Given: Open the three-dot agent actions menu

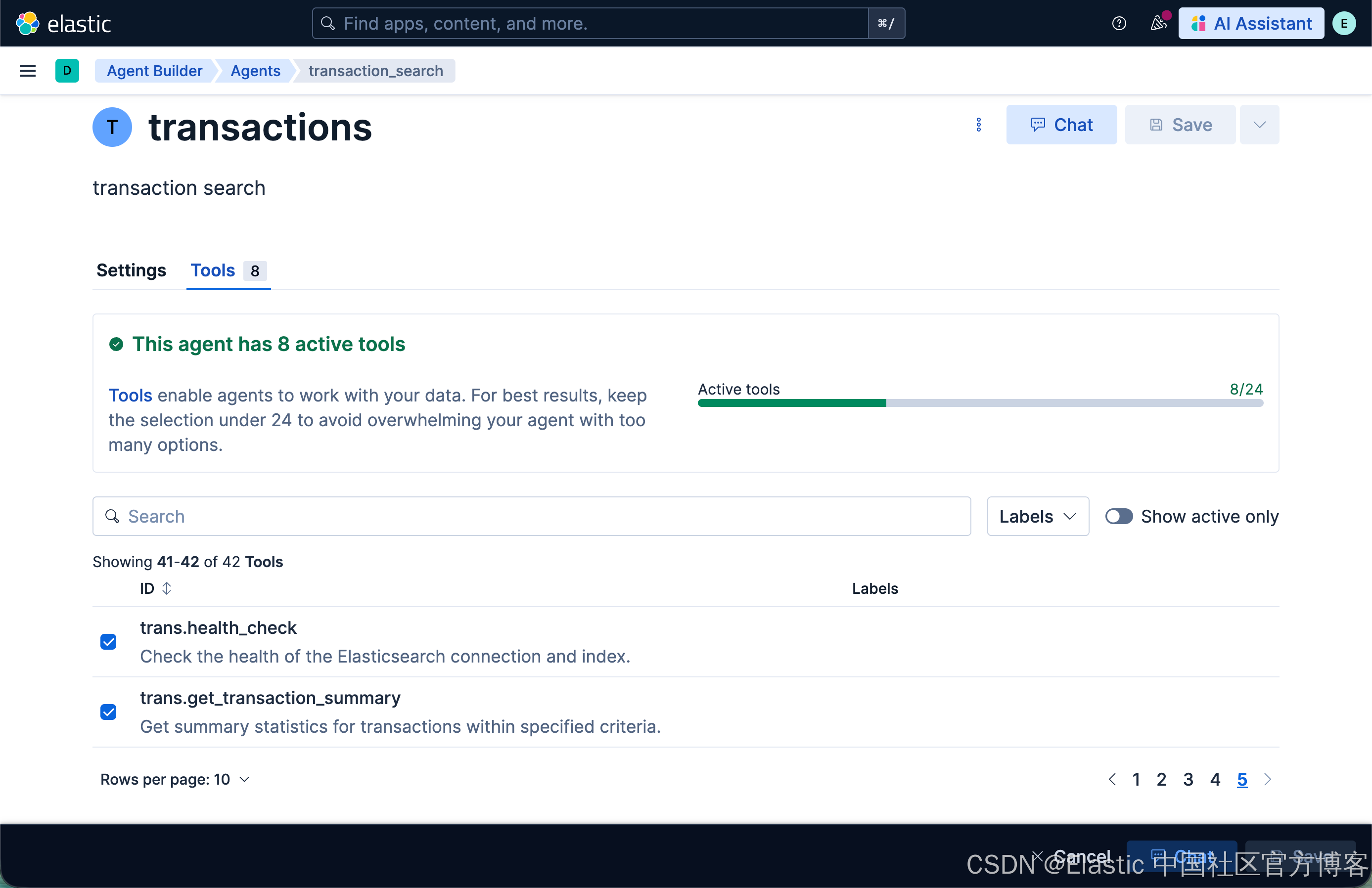Looking at the screenshot, I should tap(978, 125).
